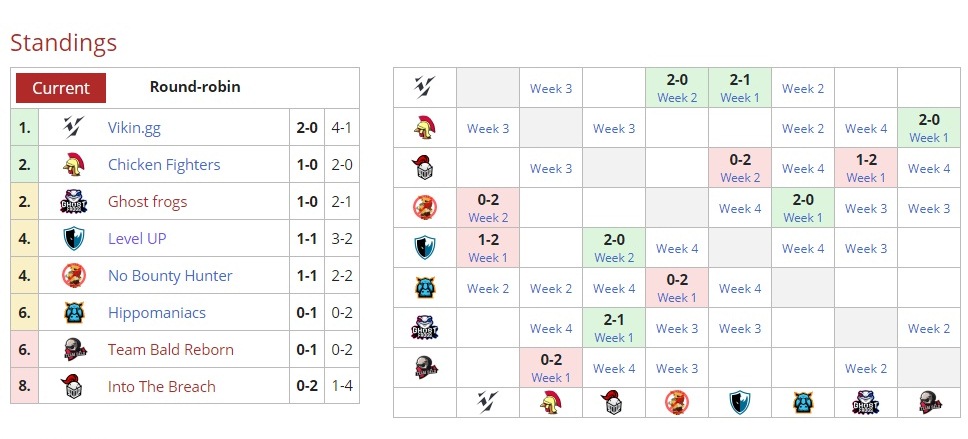Click the 0-2 result cell in Team Bald Reborn's crosstable row
Screen dimensions: 968x439
pos(550,360)
